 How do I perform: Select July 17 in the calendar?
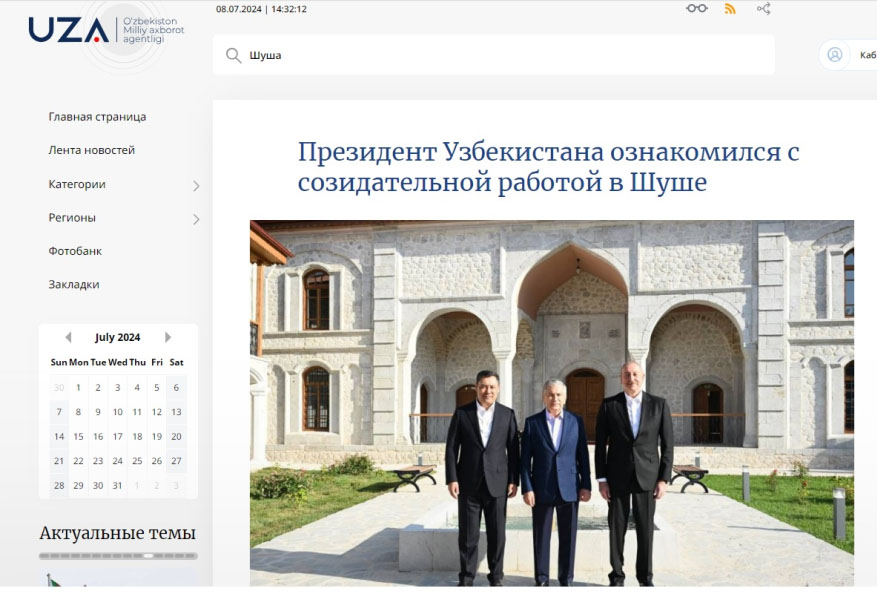117,436
